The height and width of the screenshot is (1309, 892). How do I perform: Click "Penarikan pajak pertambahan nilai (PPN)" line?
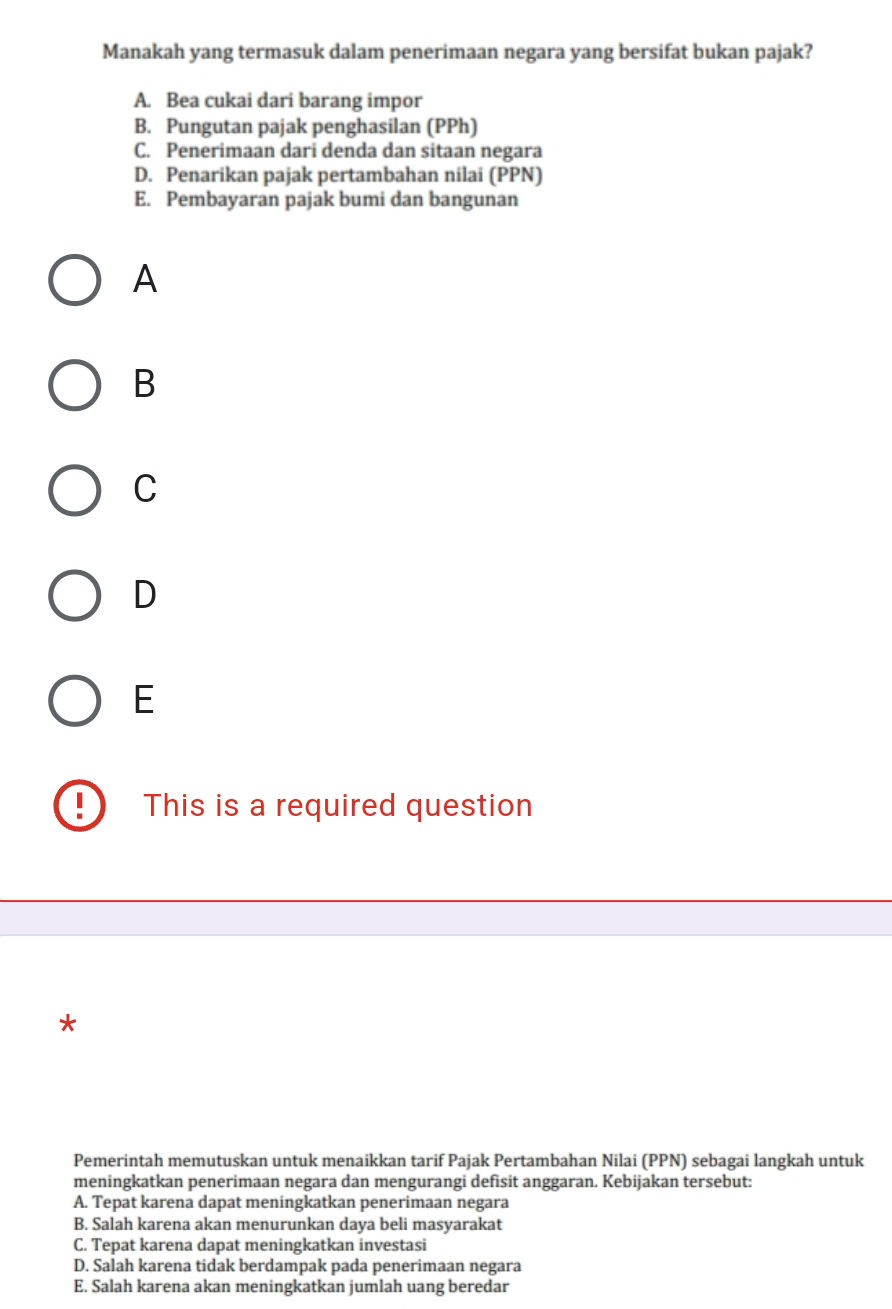coord(354,175)
